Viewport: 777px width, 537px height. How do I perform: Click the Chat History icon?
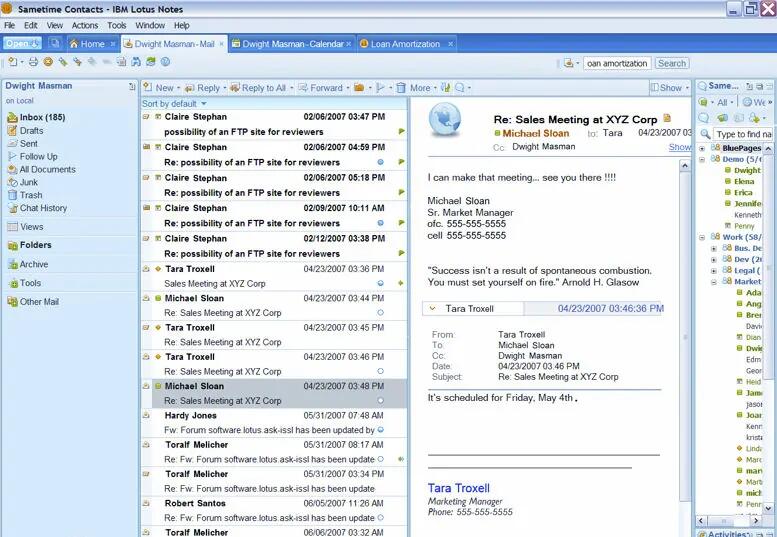(x=12, y=208)
